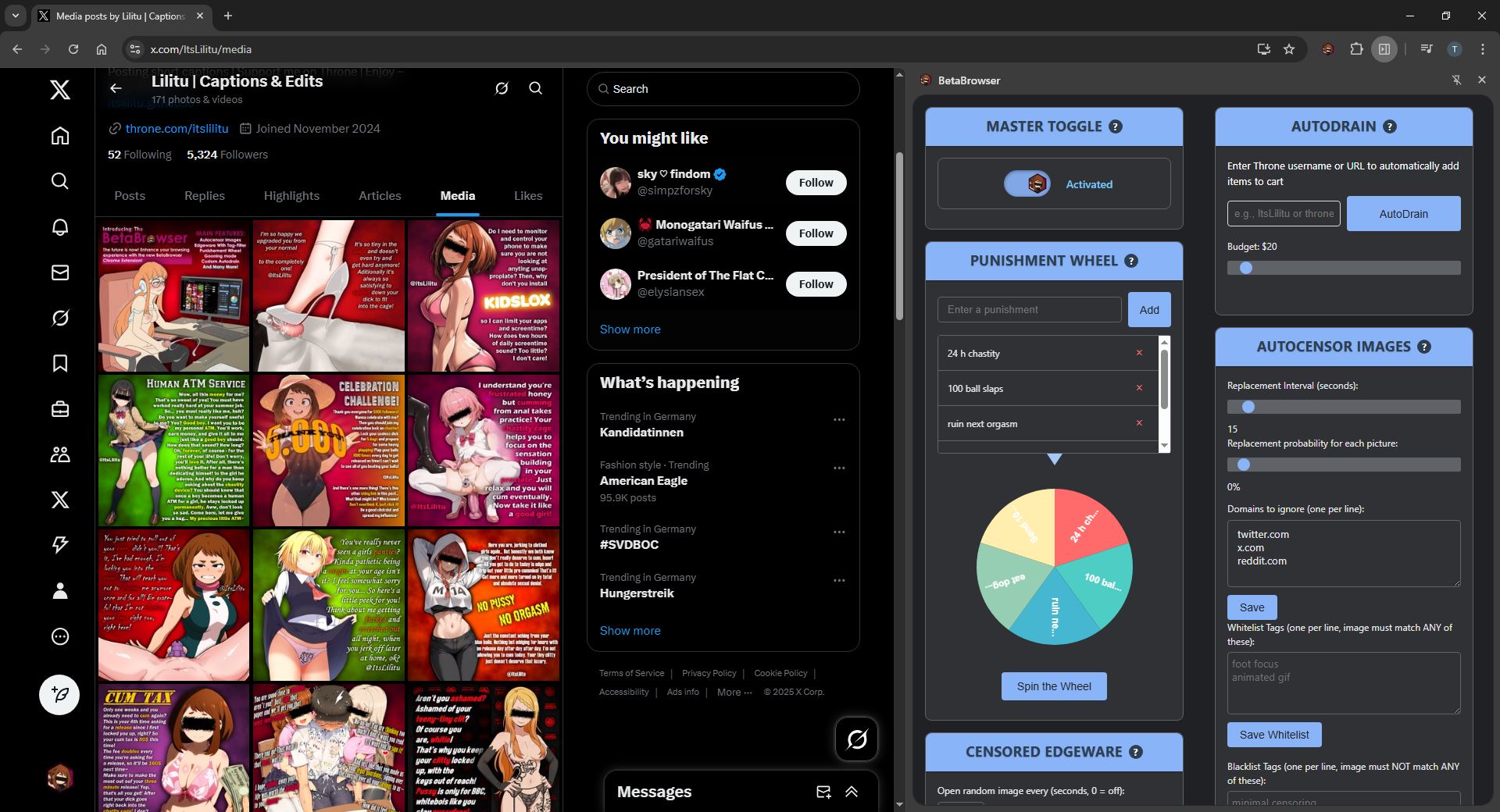Click the Throne username input field
This screenshot has width=1500, height=812.
1284,213
